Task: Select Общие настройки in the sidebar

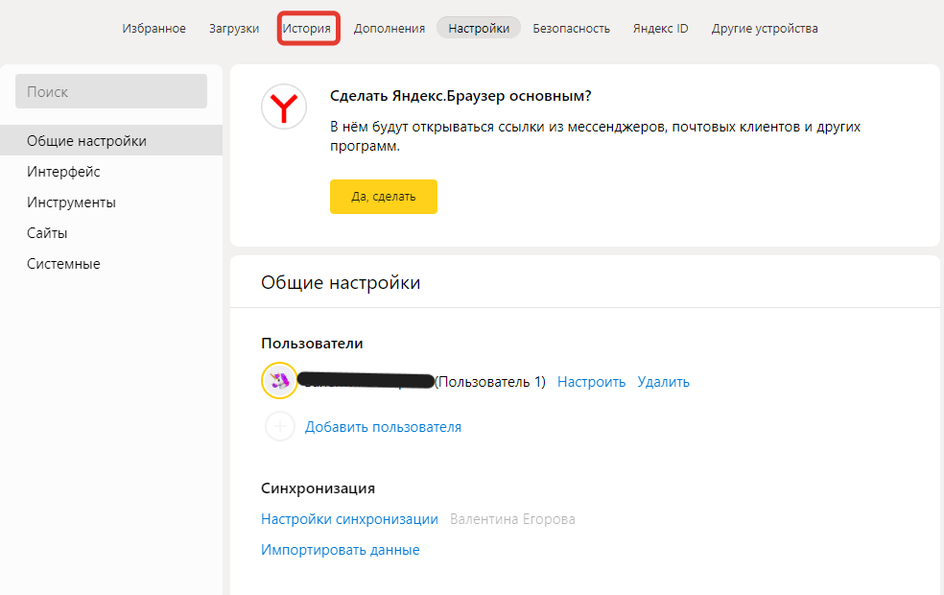Action: click(111, 140)
